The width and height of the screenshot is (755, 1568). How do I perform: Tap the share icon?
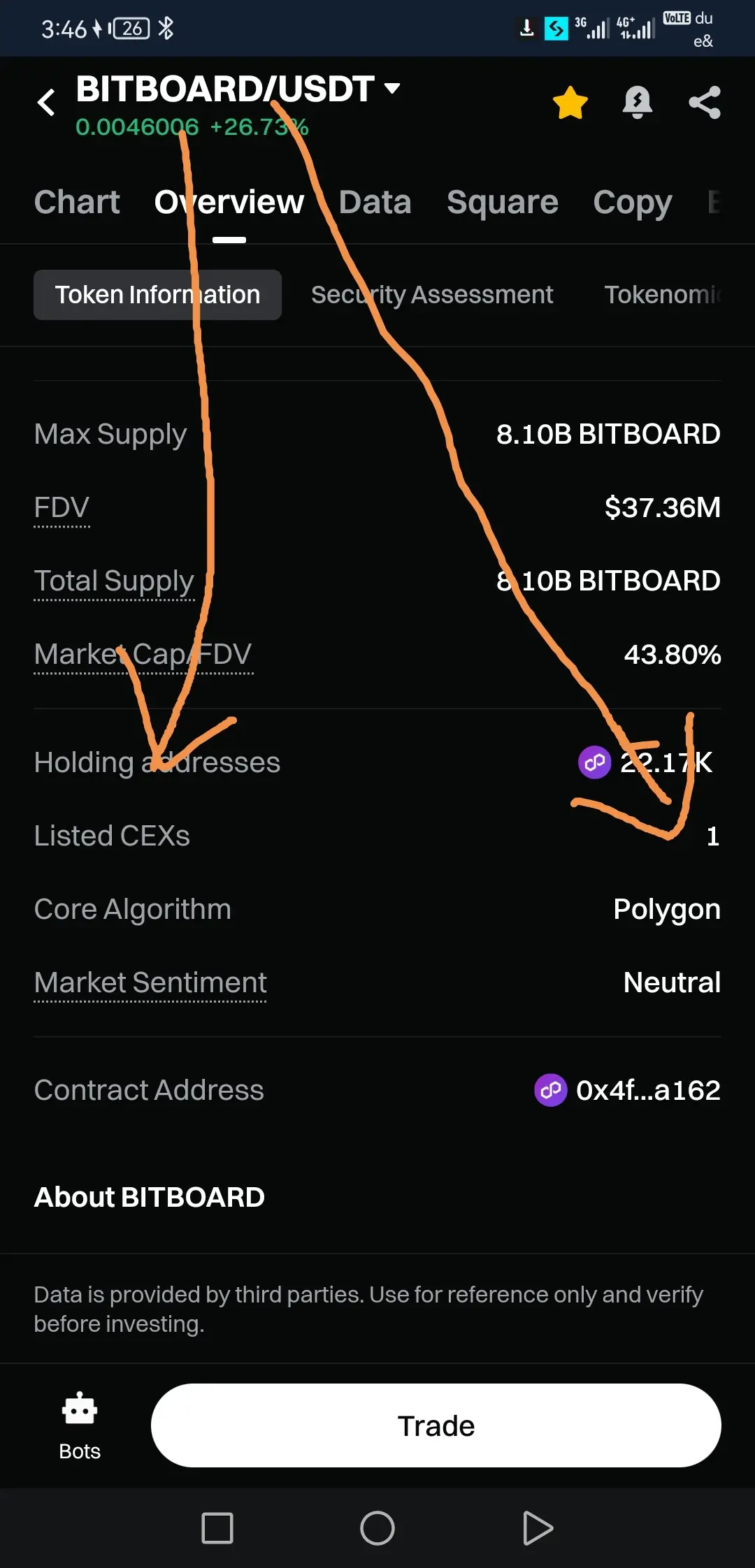[x=704, y=103]
